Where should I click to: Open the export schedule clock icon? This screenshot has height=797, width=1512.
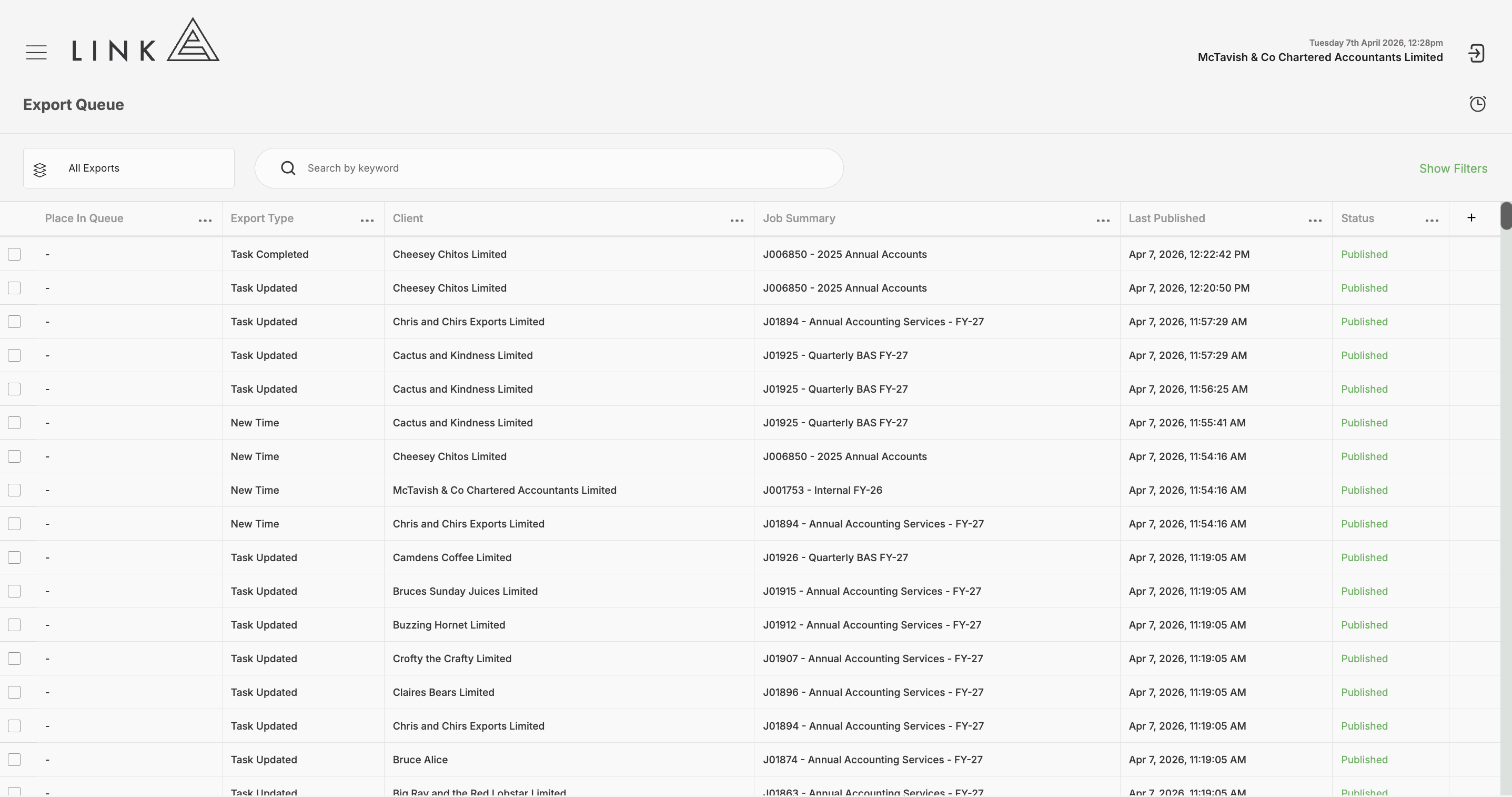(x=1477, y=104)
